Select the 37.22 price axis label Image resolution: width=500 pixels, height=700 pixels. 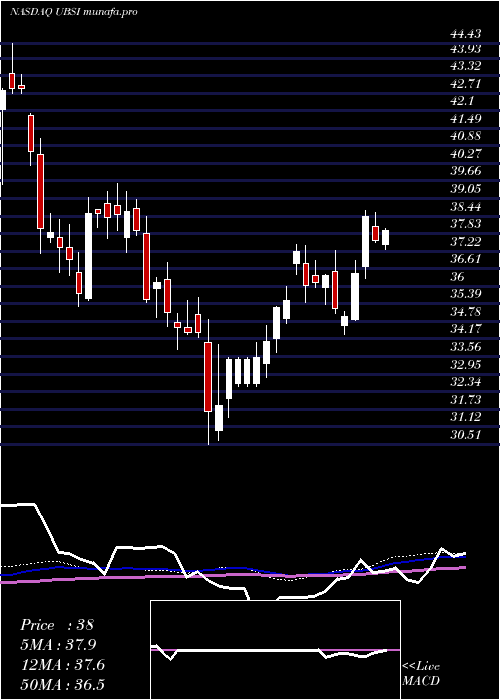point(466,242)
